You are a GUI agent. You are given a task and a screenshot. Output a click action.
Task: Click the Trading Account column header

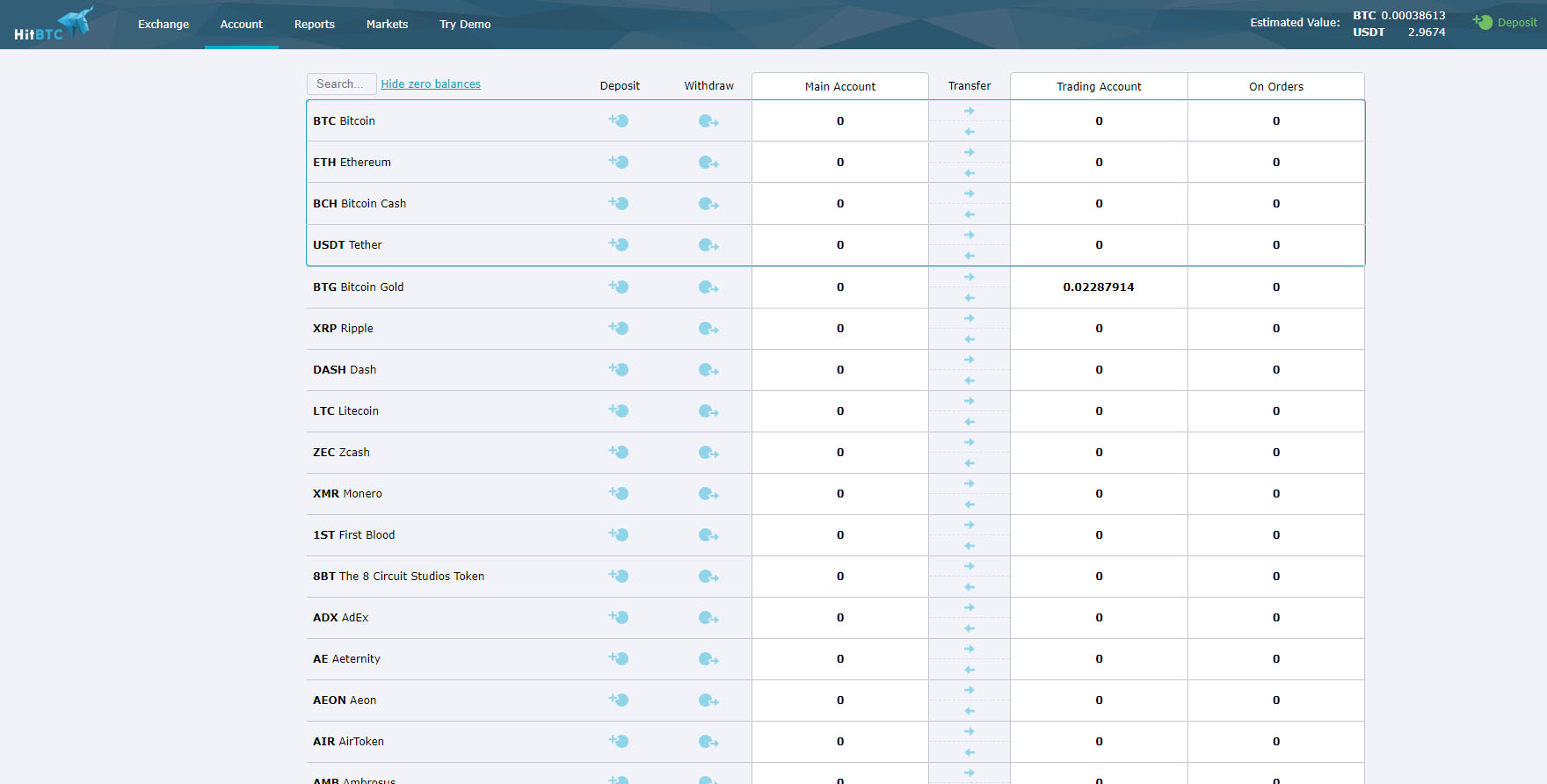coord(1099,86)
